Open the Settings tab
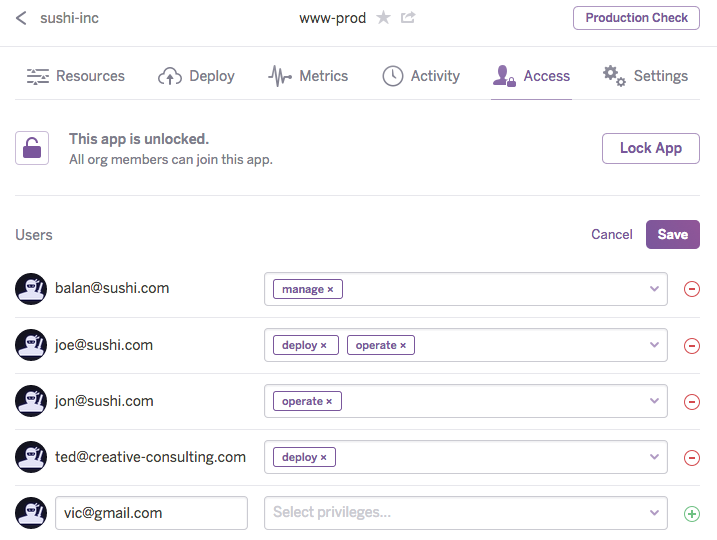 [x=645, y=76]
